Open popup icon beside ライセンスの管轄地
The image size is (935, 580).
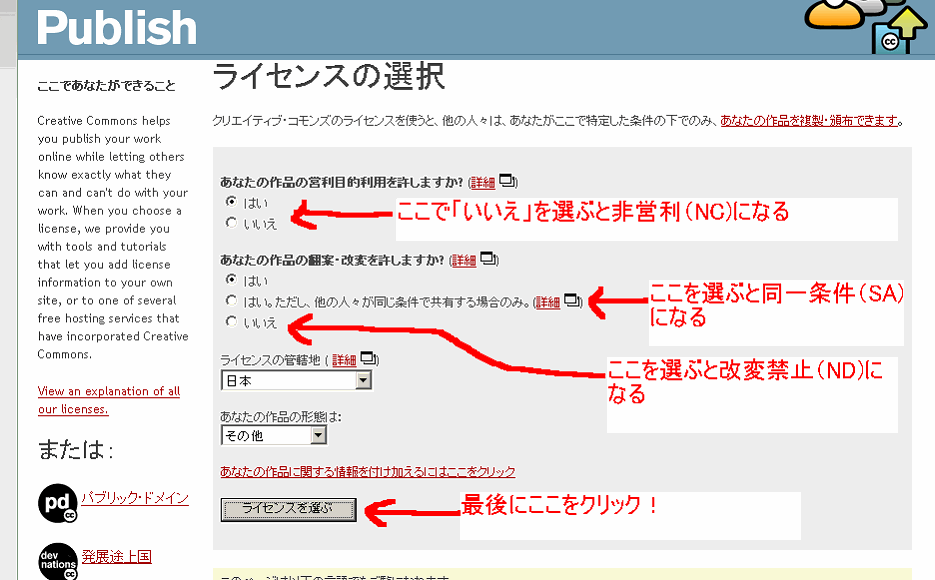(369, 358)
